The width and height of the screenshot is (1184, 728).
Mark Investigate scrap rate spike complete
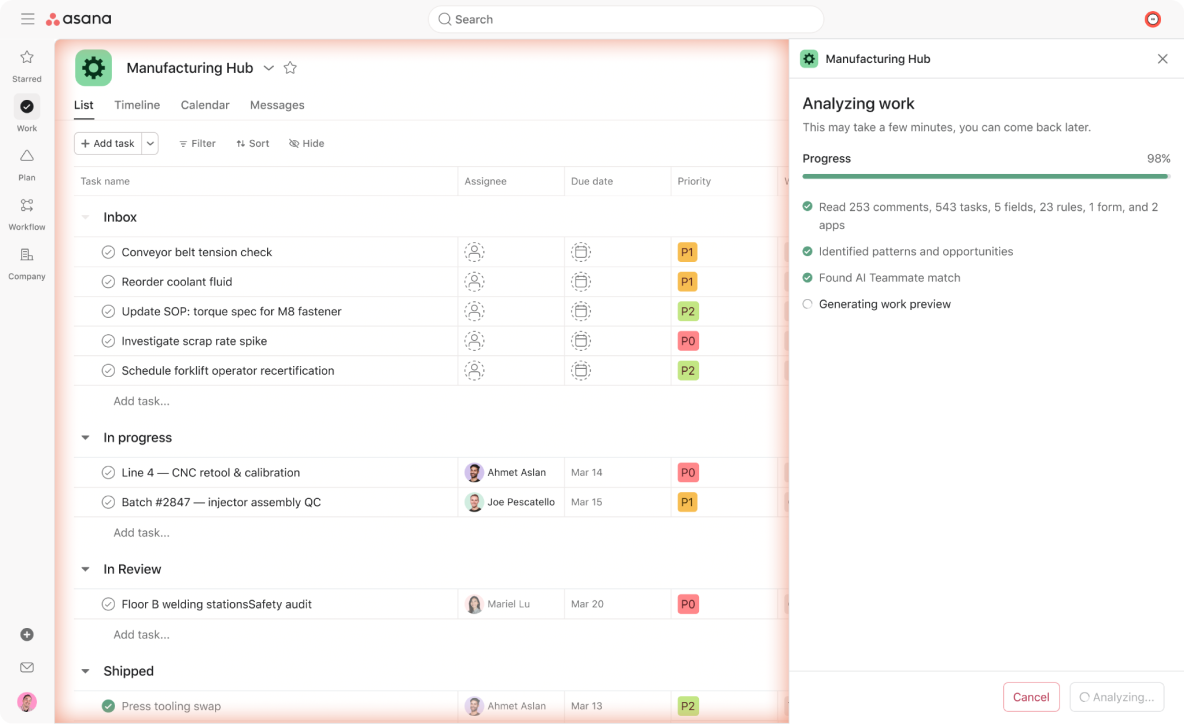(108, 341)
